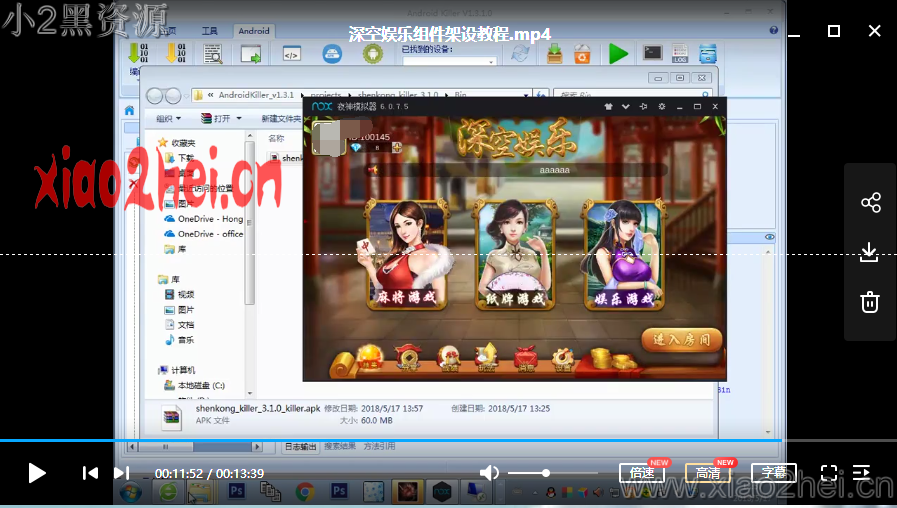Click the install package box icon
Screen dimensions: 897x508
point(554,54)
